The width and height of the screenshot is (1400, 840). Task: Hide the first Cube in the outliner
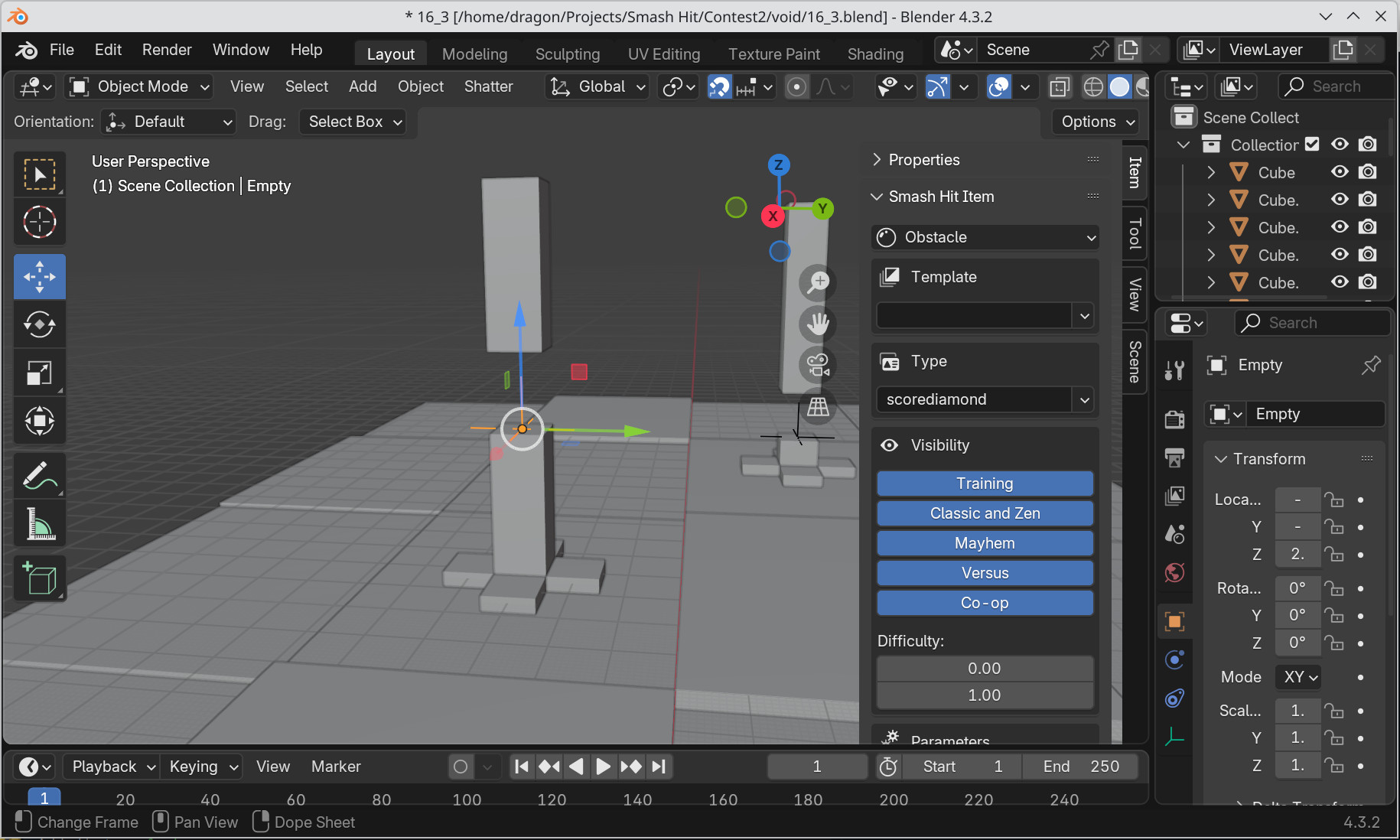point(1339,171)
